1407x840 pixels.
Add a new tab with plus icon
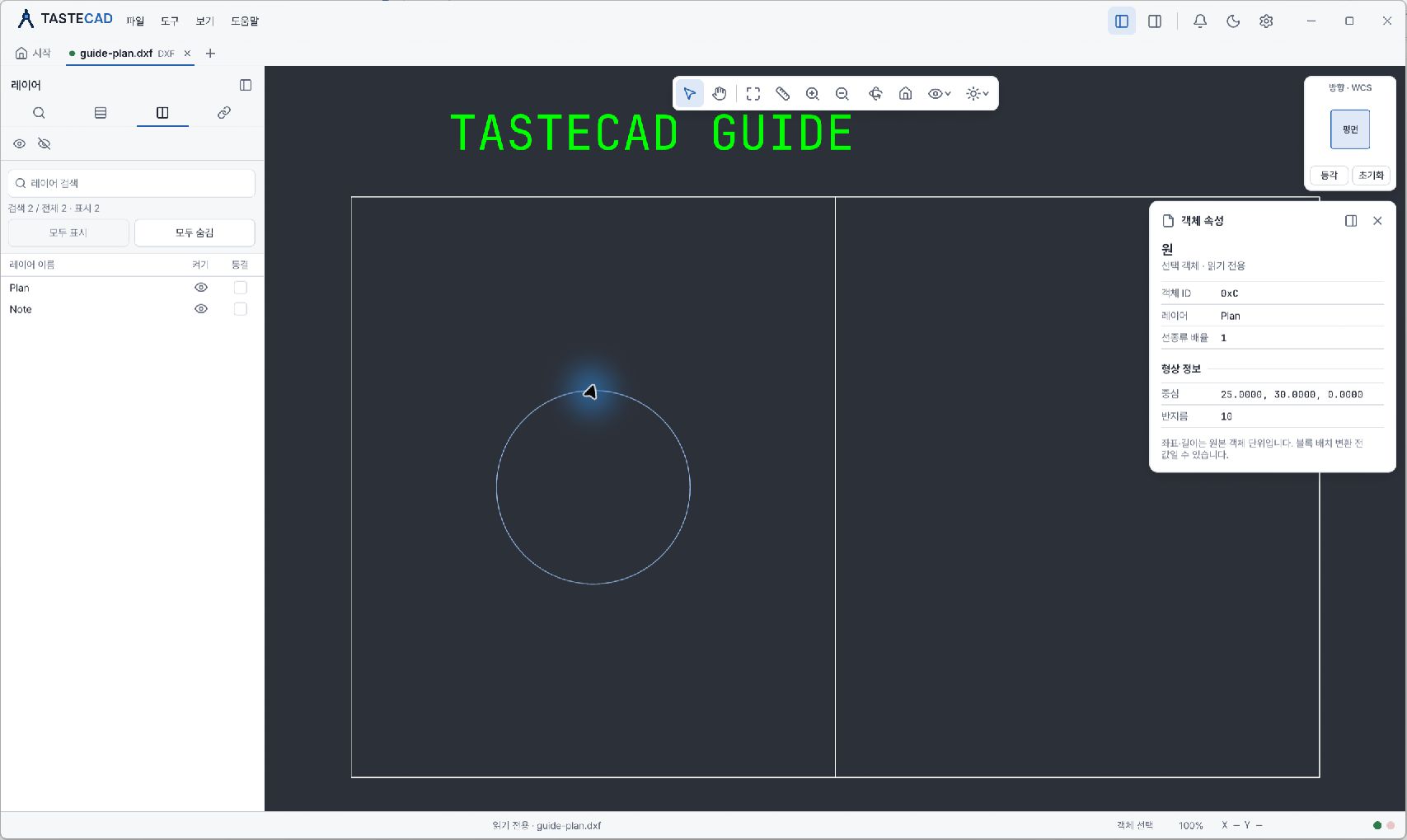(x=210, y=53)
